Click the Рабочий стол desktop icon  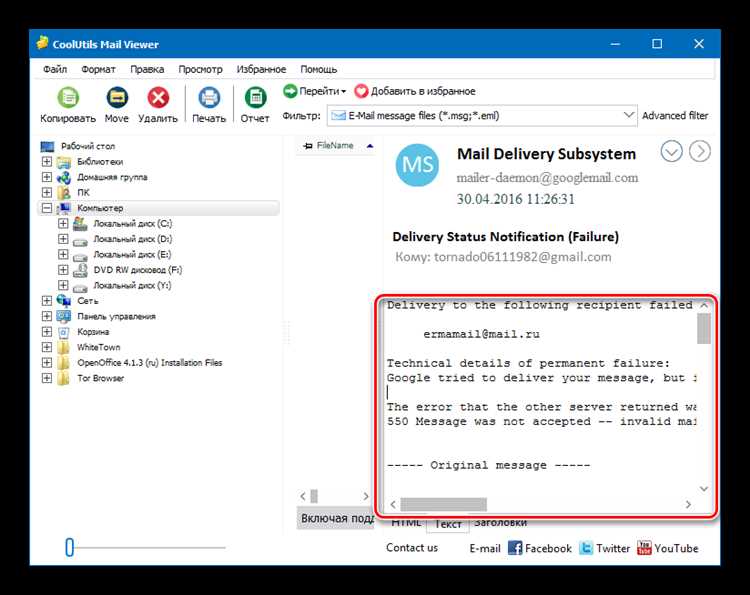pyautogui.click(x=47, y=146)
